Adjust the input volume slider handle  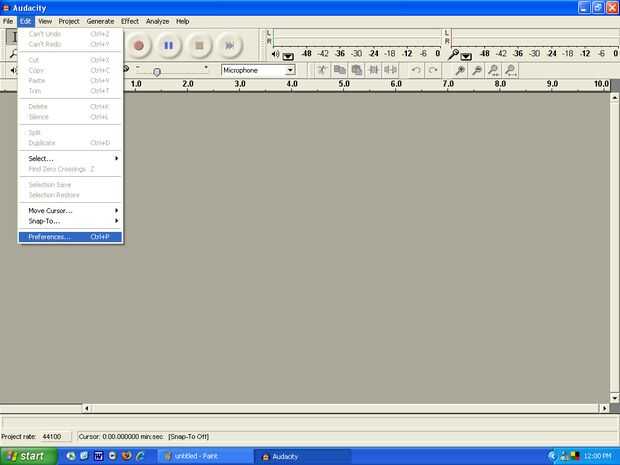157,72
